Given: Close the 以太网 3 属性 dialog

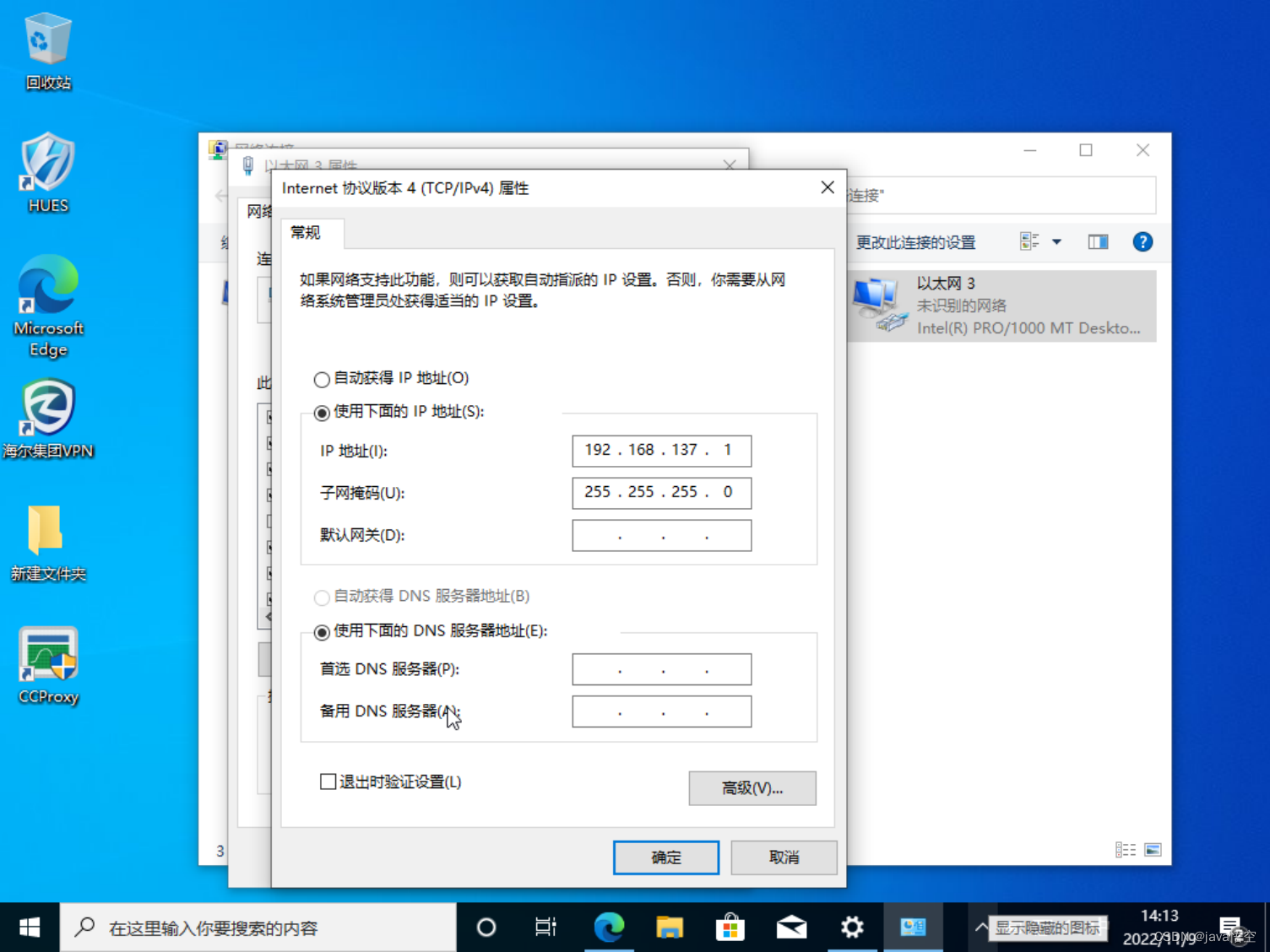Looking at the screenshot, I should coord(730,165).
